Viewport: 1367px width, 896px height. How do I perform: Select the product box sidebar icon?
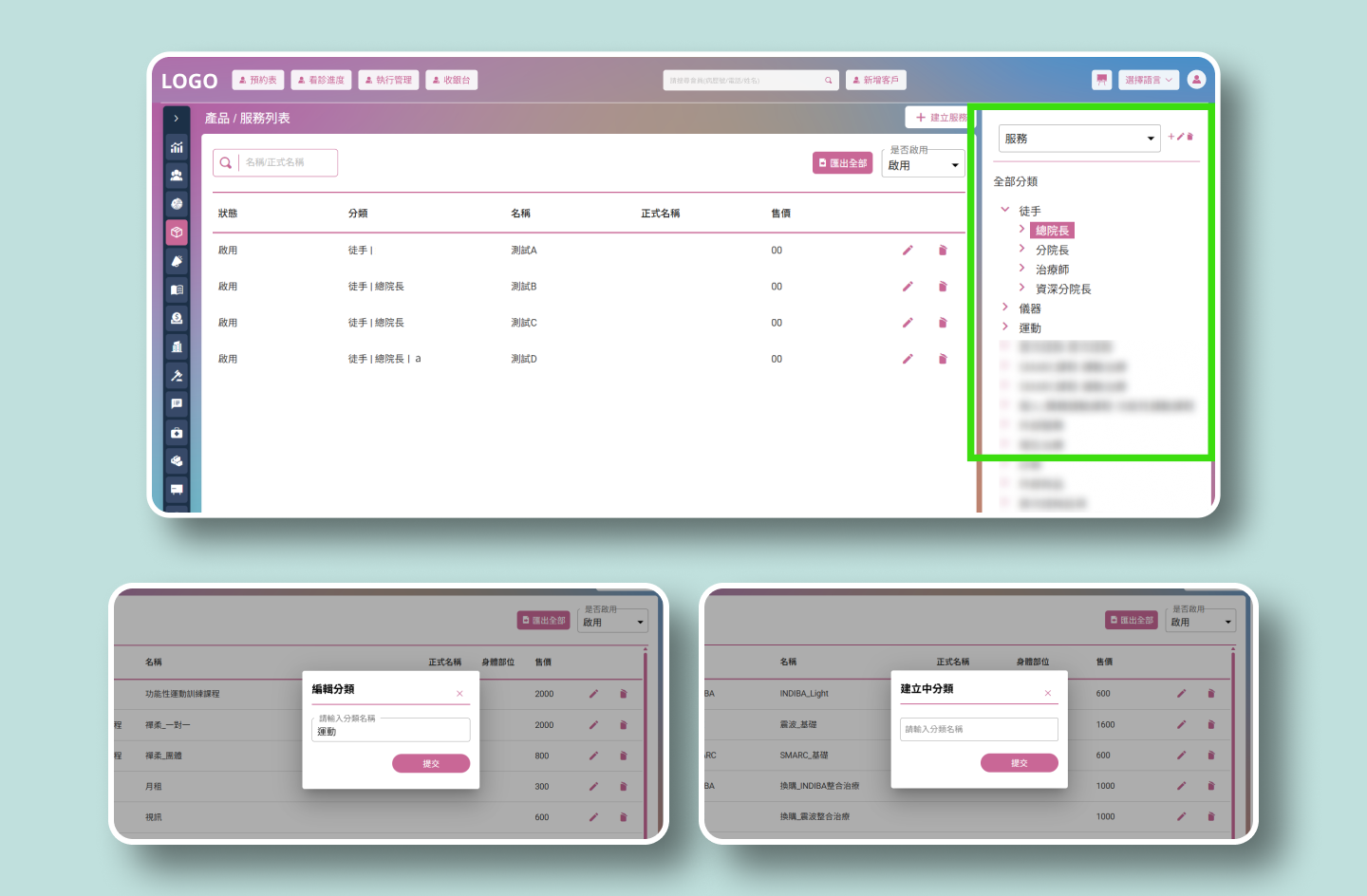(177, 233)
